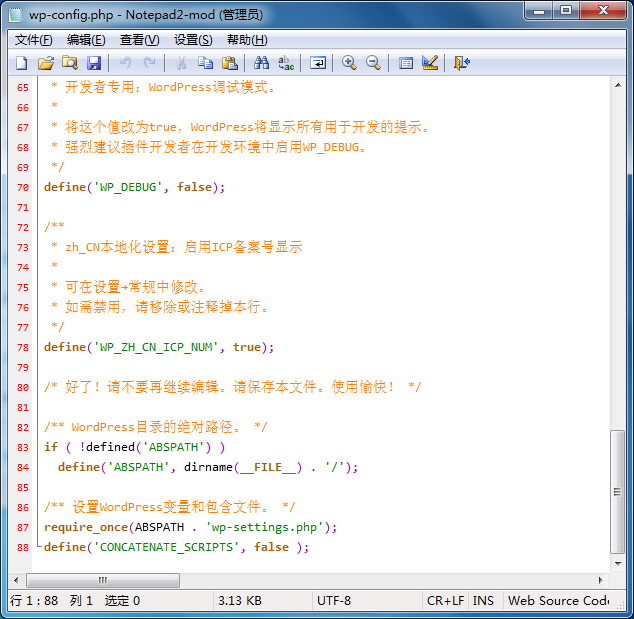
Task: Redo the edit via the toolbar
Action: pos(150,63)
